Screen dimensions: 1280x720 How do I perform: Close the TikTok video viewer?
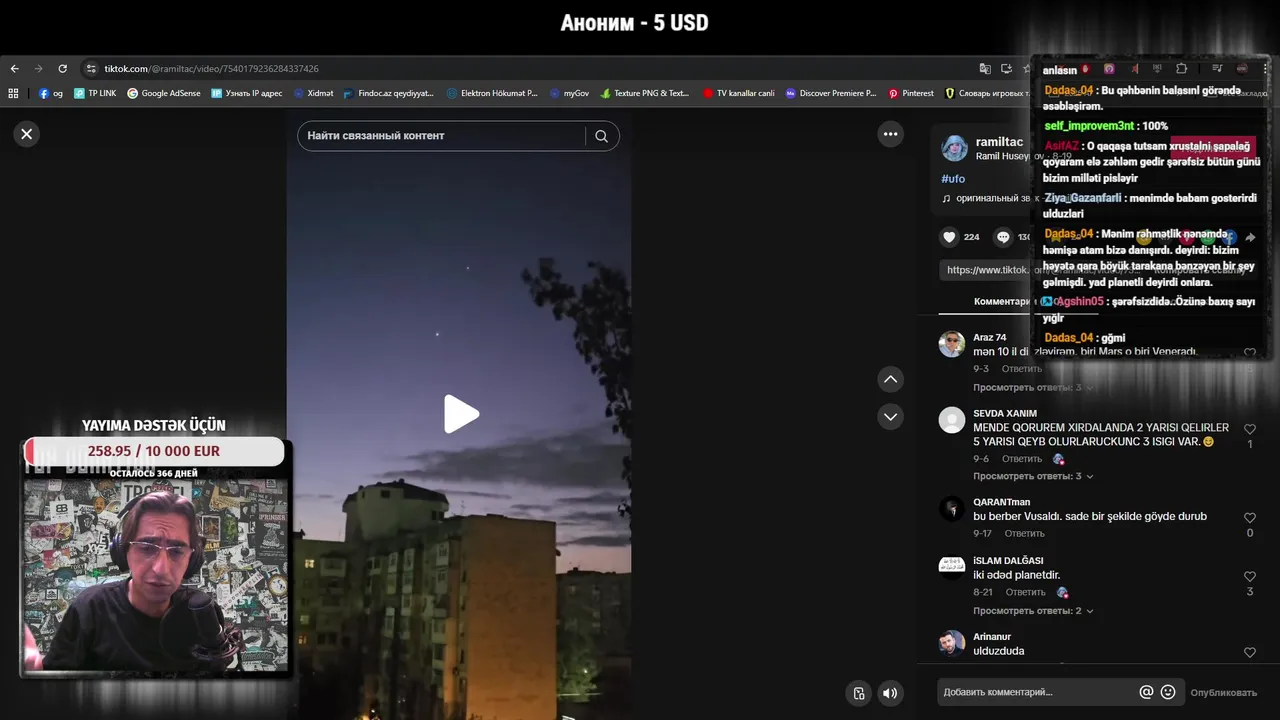point(27,134)
